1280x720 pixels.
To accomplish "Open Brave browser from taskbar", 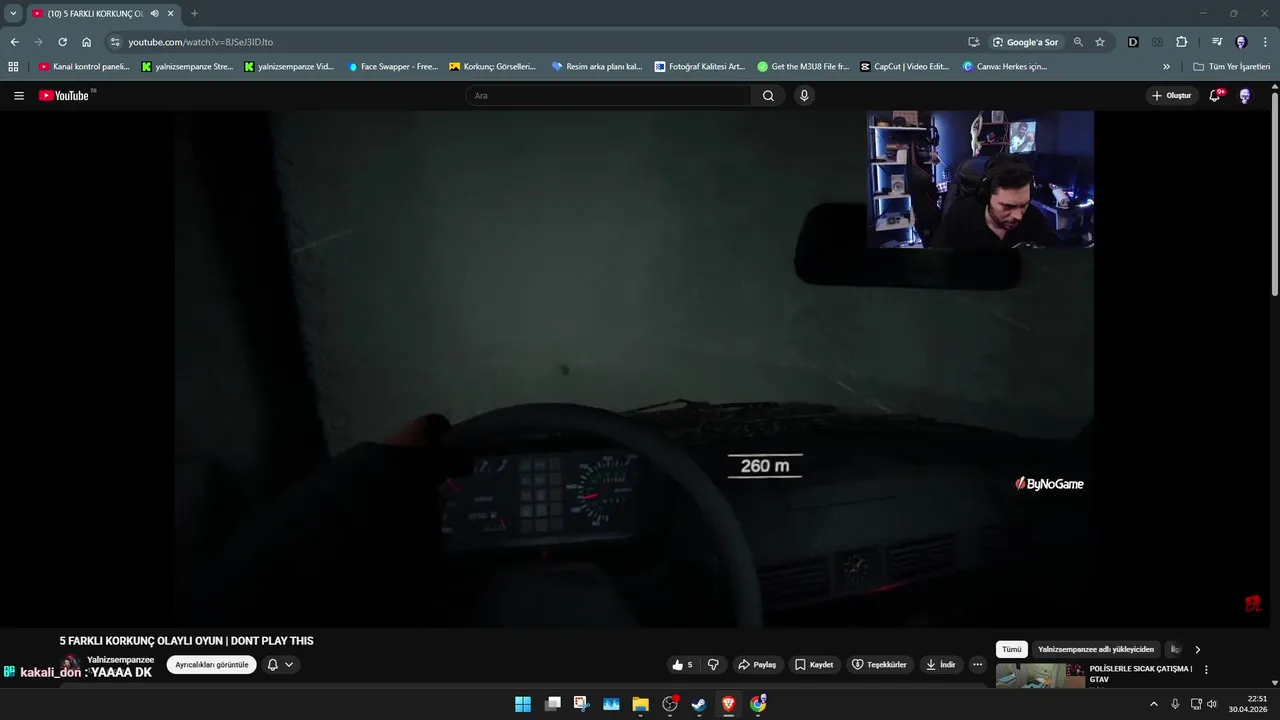I will click(x=728, y=704).
